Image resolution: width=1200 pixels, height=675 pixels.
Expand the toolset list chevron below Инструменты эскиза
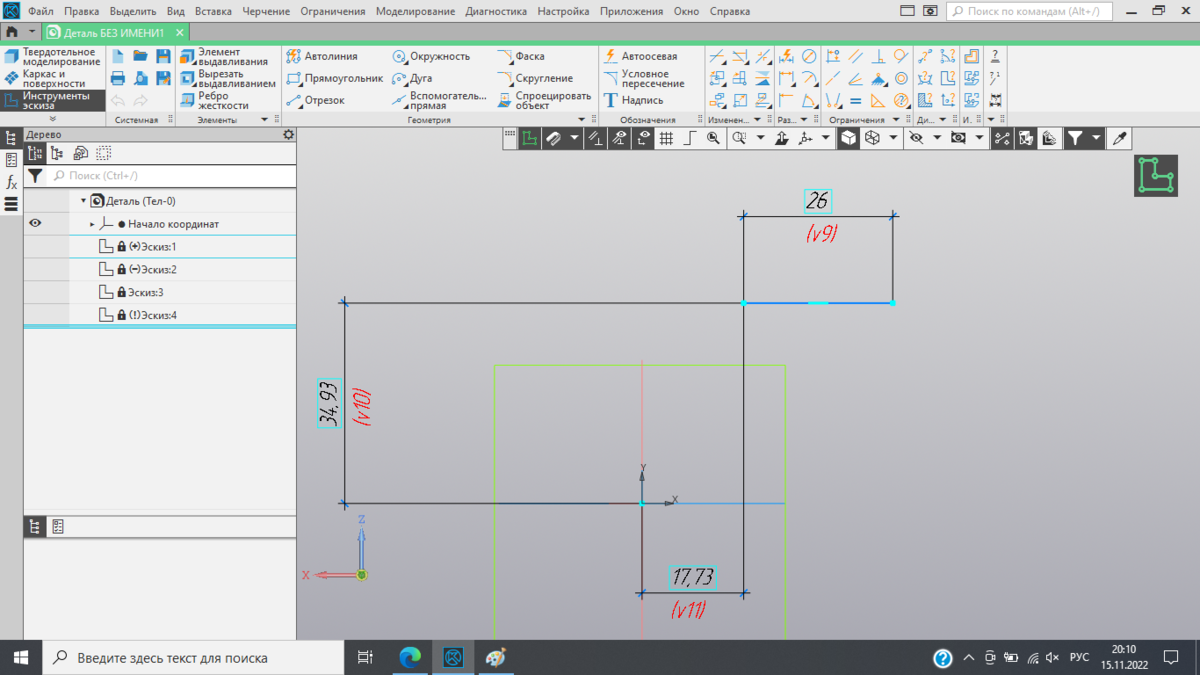[x=53, y=119]
